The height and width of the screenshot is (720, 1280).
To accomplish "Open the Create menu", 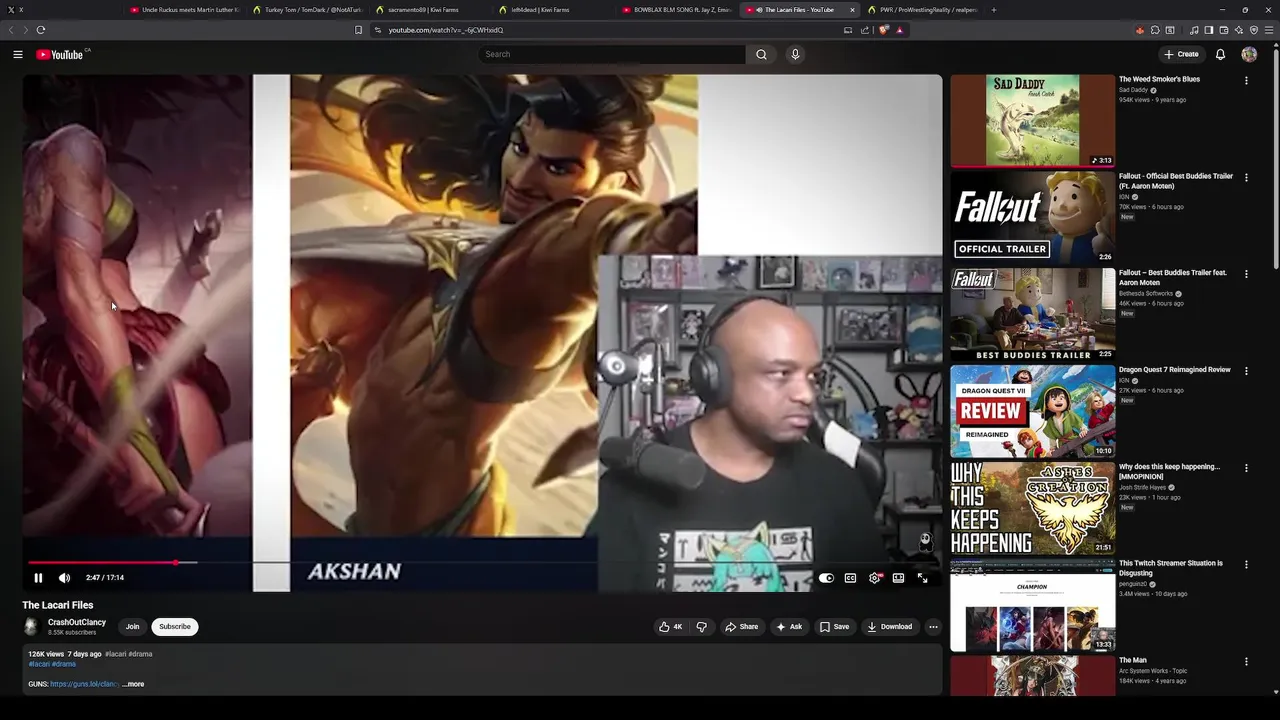I will point(1181,54).
